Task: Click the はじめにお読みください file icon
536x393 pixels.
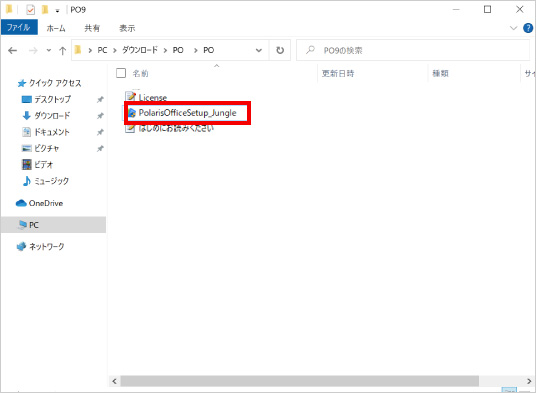Action: pos(130,128)
